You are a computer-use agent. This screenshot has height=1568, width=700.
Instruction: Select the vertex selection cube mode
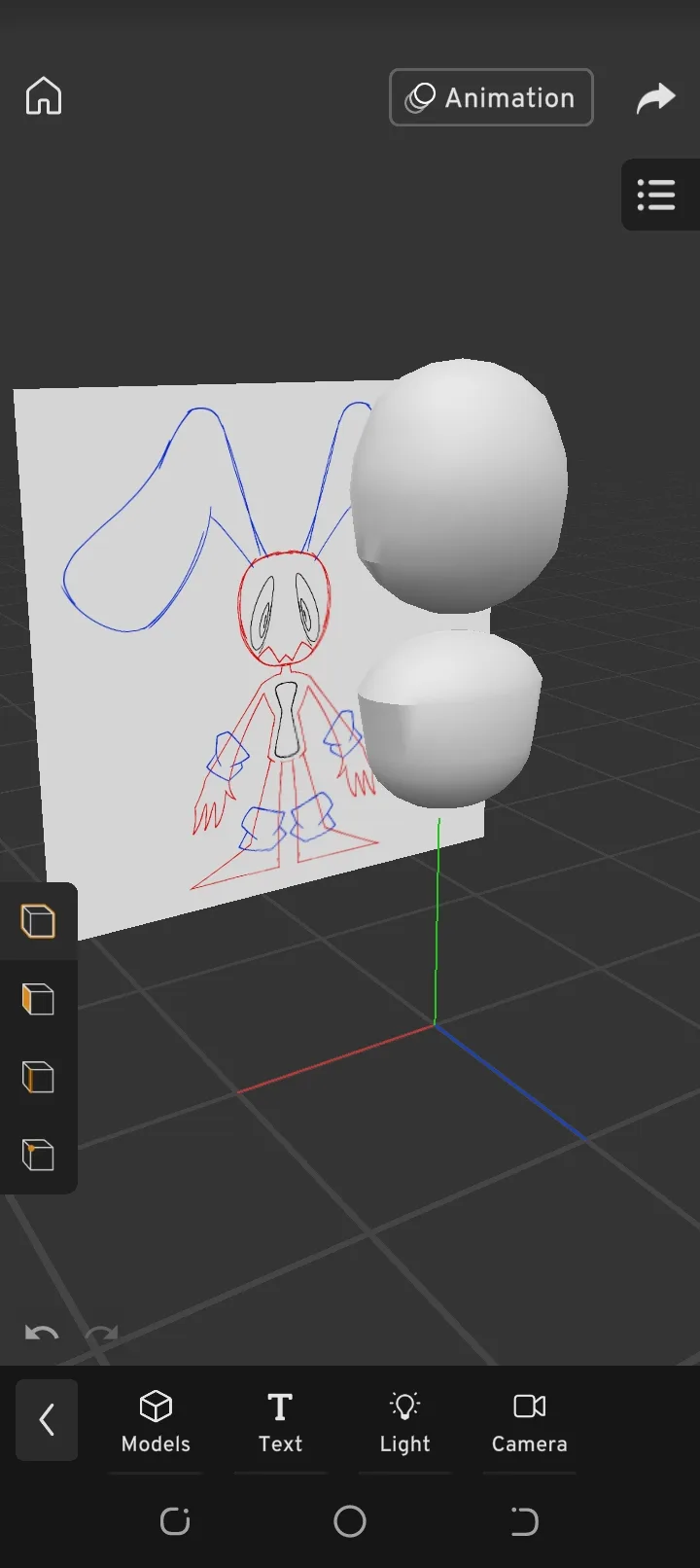click(38, 1155)
